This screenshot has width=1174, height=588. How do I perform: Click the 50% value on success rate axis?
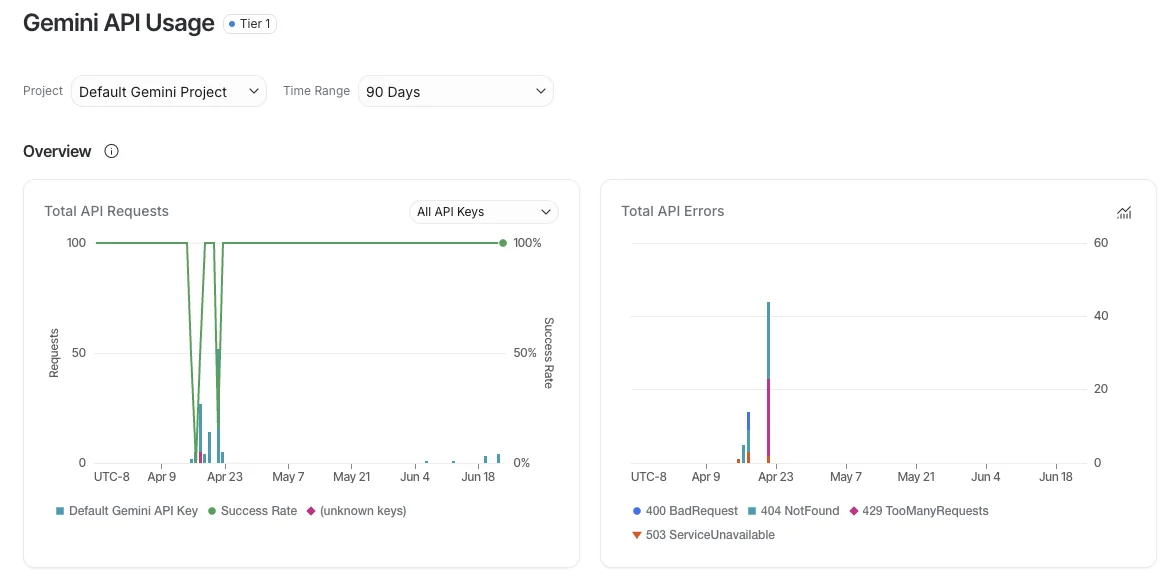525,353
